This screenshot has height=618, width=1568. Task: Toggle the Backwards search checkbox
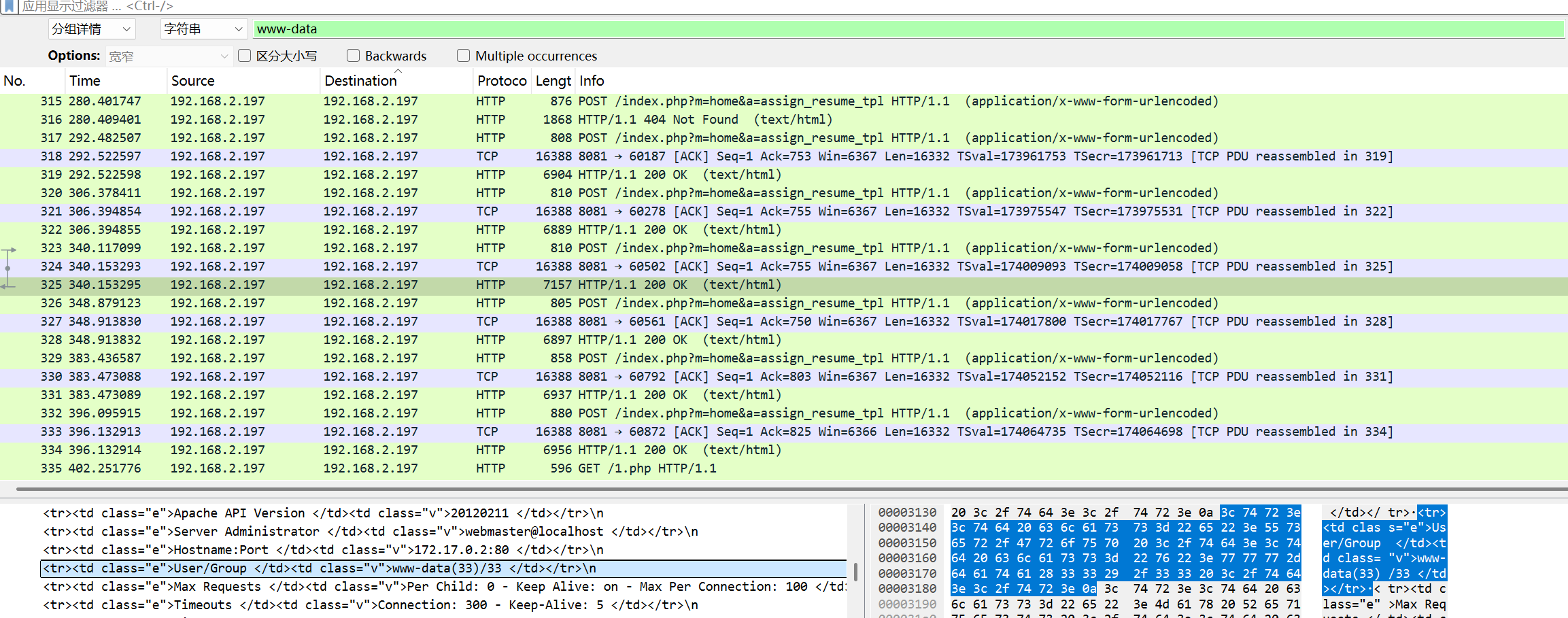[353, 56]
